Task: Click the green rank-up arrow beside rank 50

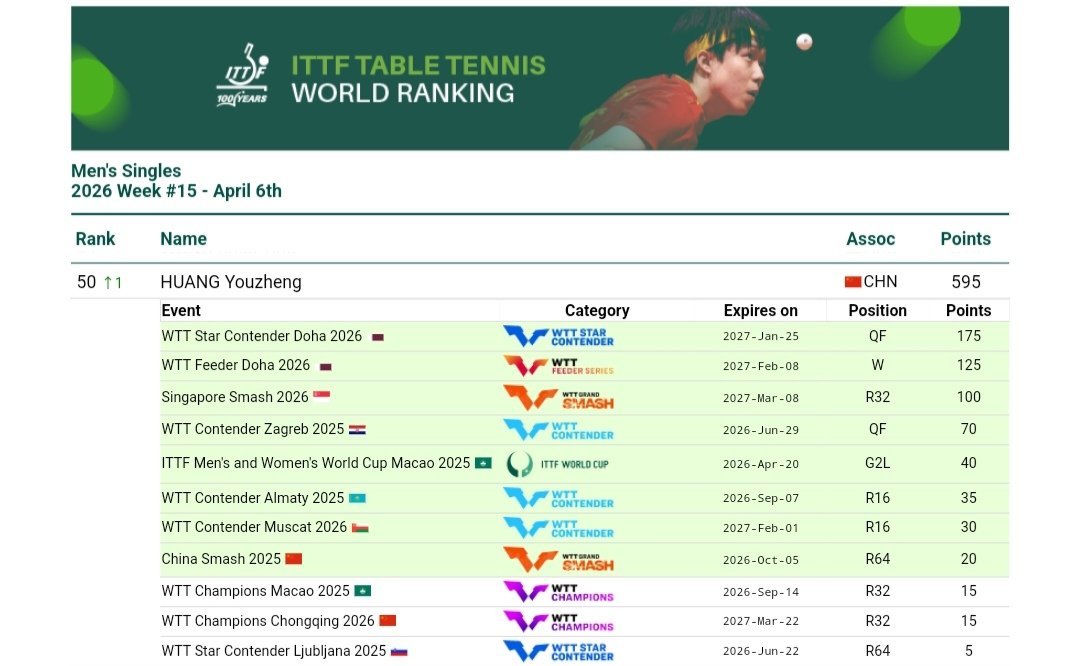Action: tap(107, 282)
